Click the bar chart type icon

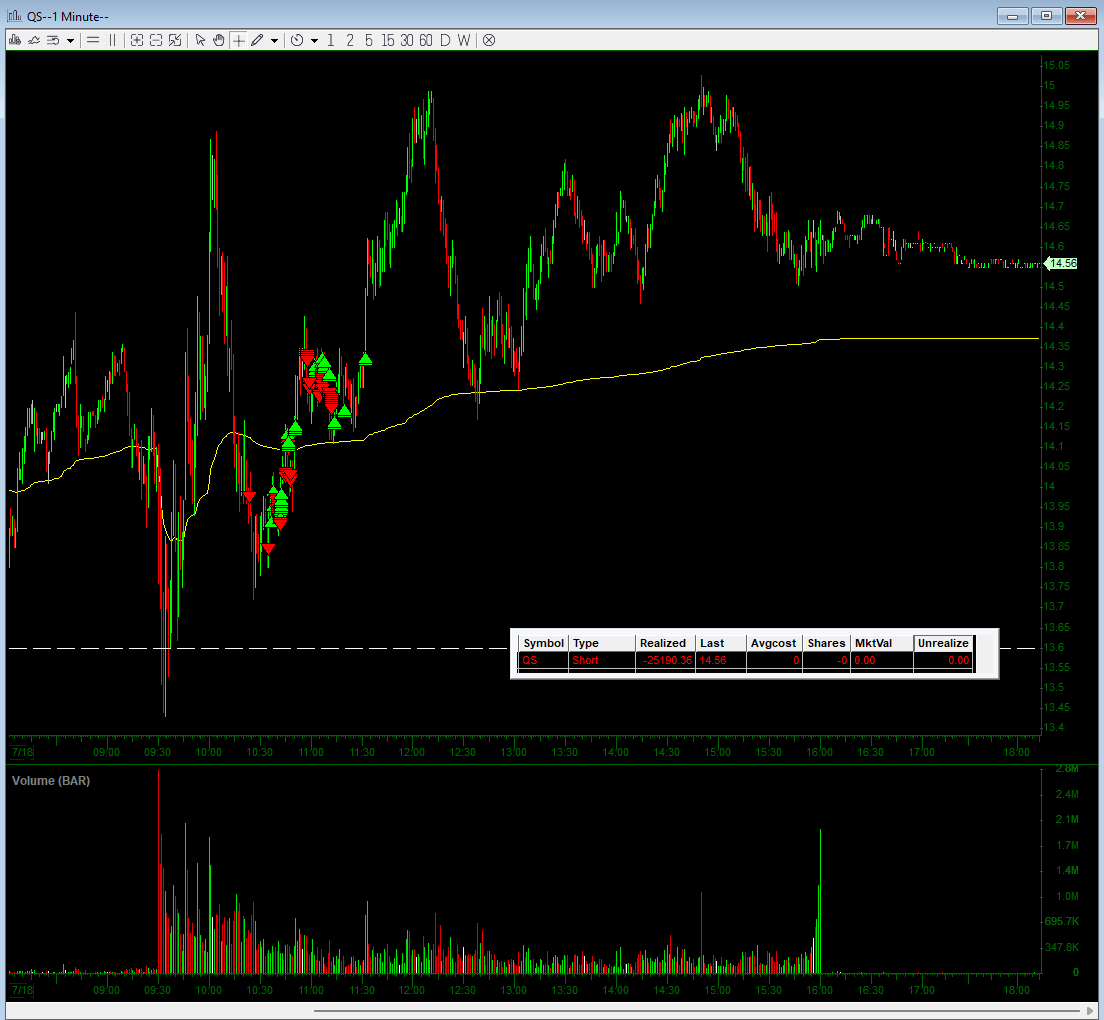coord(15,40)
